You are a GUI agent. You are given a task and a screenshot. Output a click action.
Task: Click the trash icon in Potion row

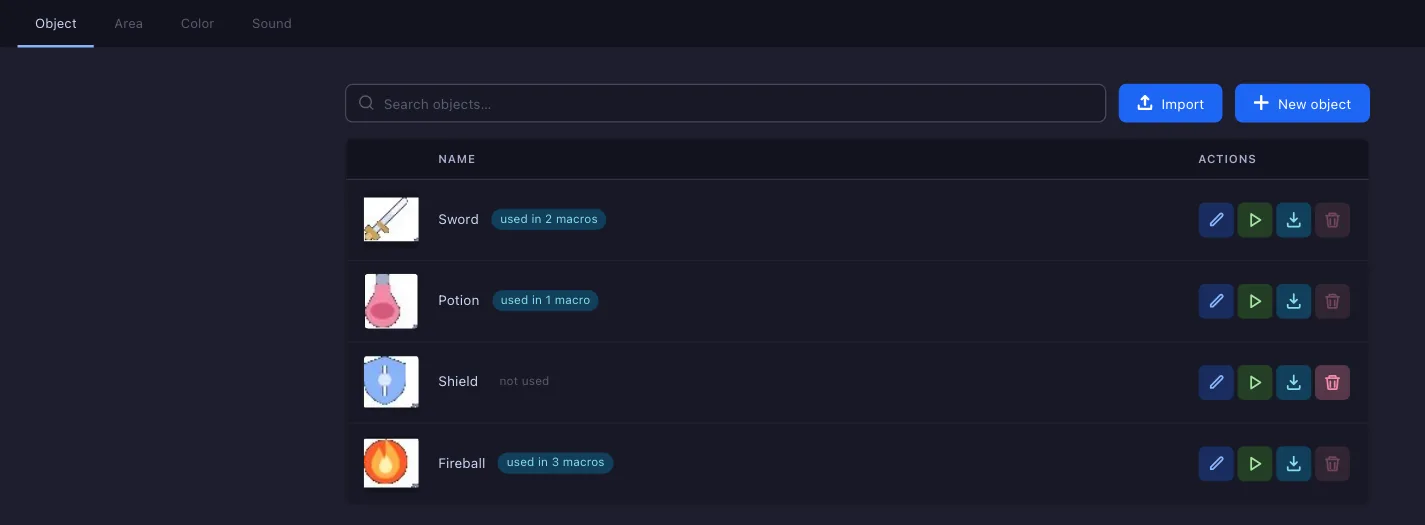pyautogui.click(x=1332, y=301)
